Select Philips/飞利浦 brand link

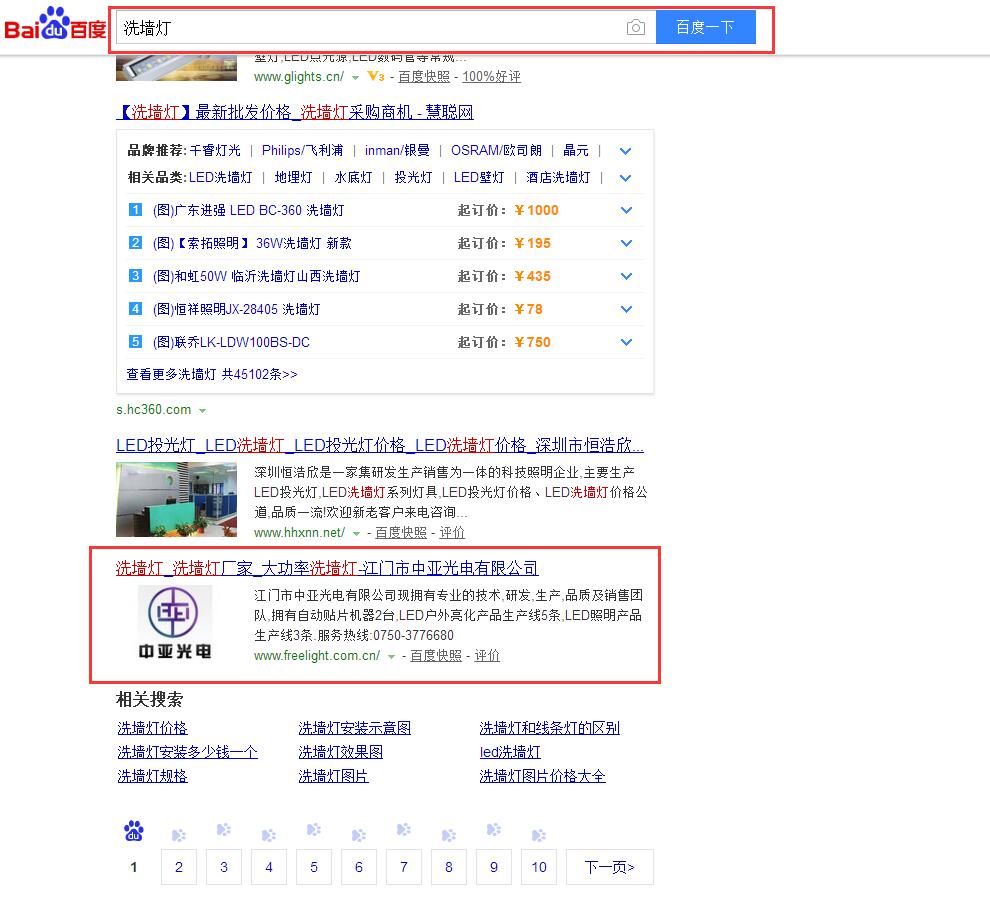pos(302,151)
